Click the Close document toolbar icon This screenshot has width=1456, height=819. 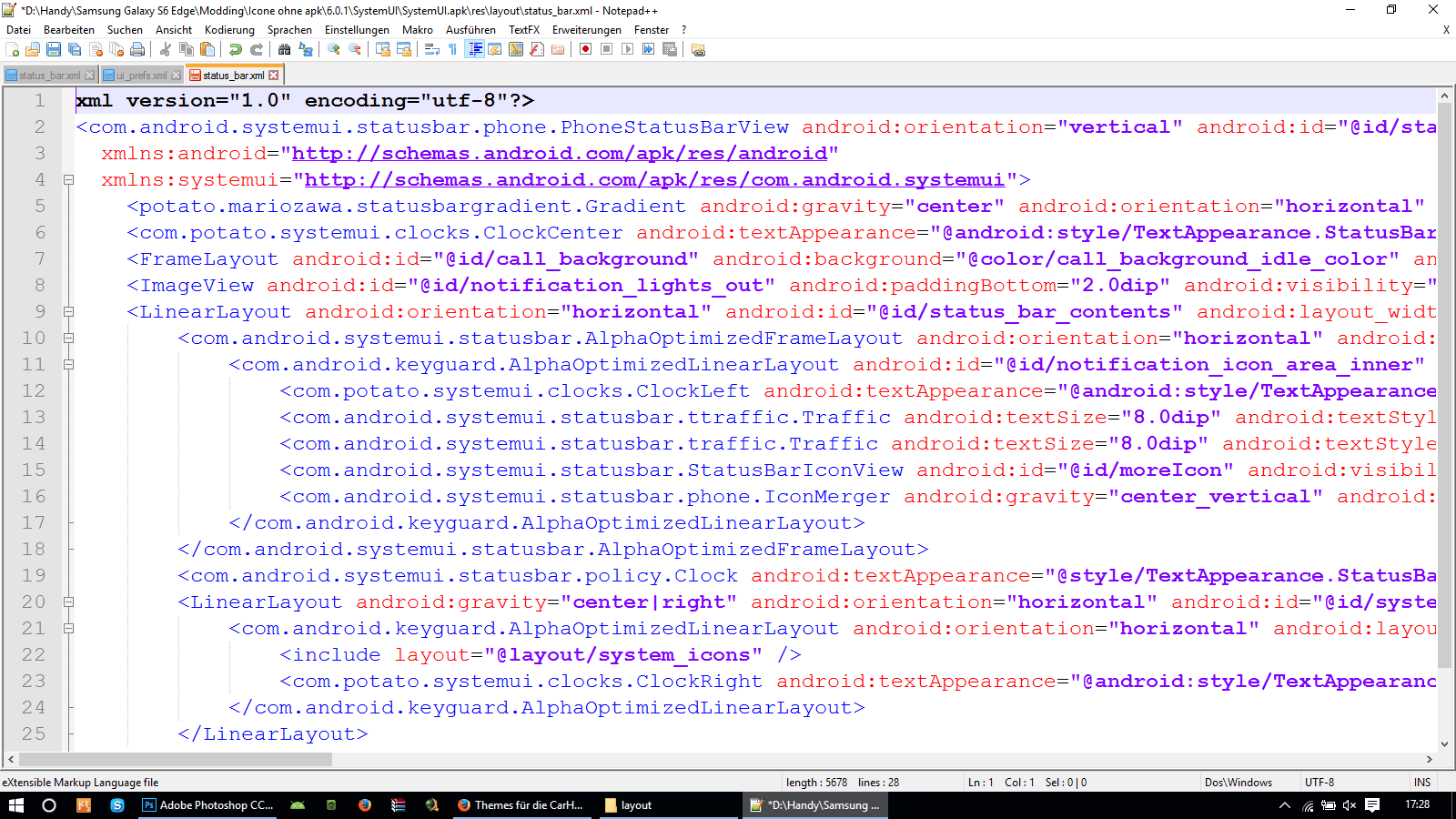(96, 49)
